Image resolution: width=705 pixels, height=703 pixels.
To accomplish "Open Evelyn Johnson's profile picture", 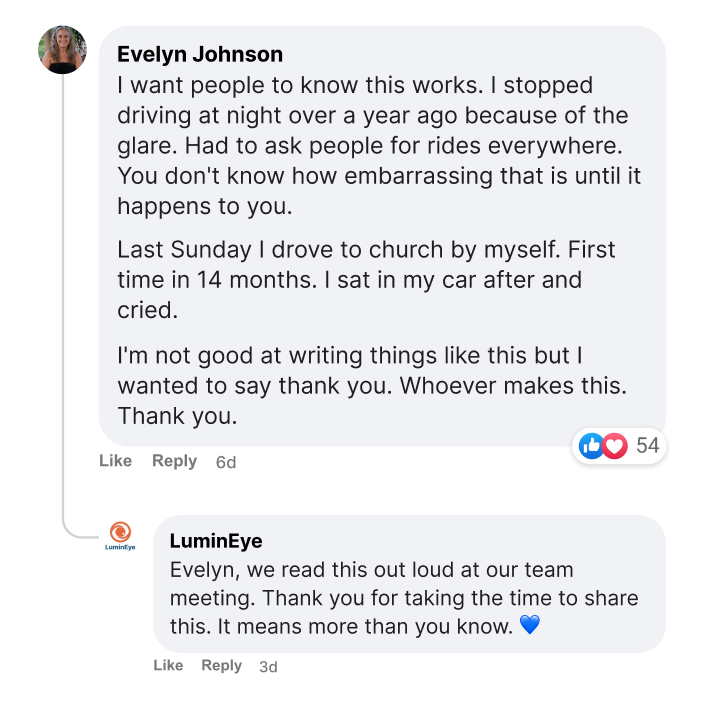I will coord(63,50).
